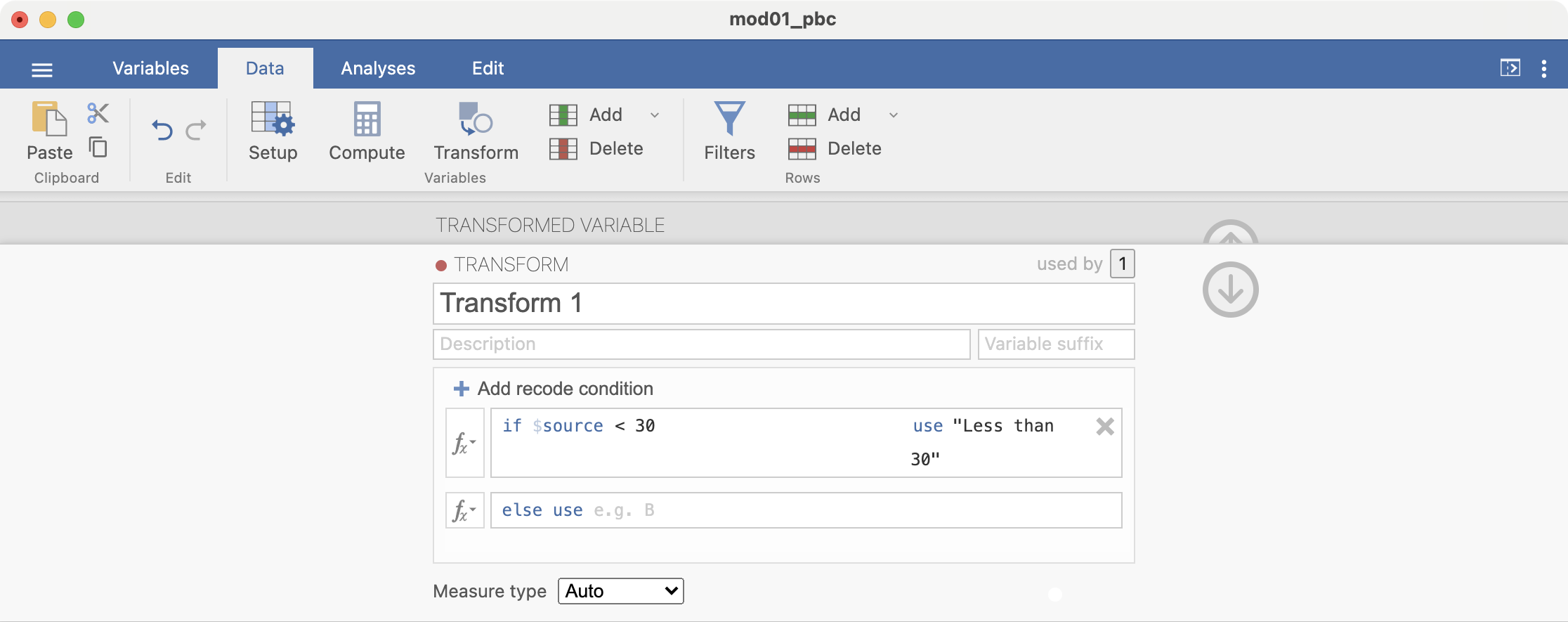Click Add recode condition
The width and height of the screenshot is (1568, 622).
pos(554,389)
